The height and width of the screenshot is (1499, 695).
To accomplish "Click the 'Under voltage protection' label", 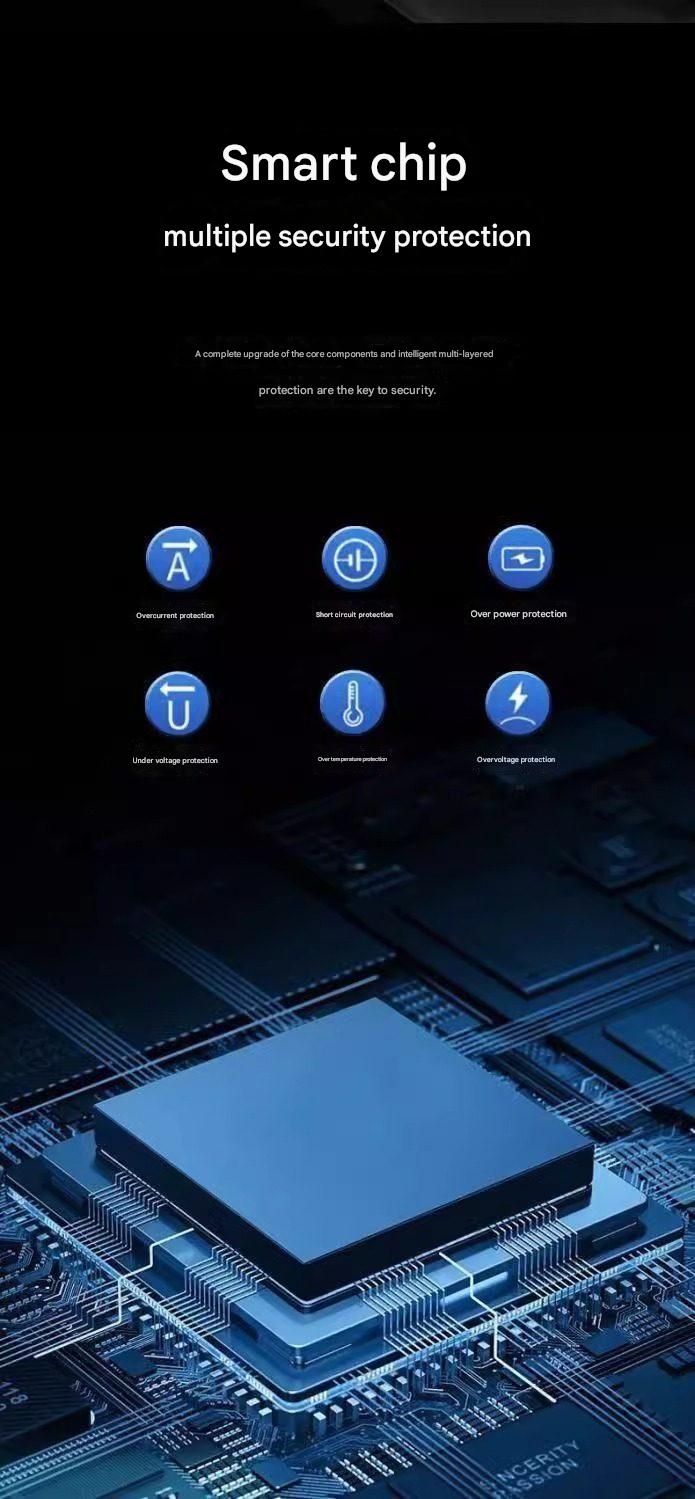I will [x=175, y=761].
